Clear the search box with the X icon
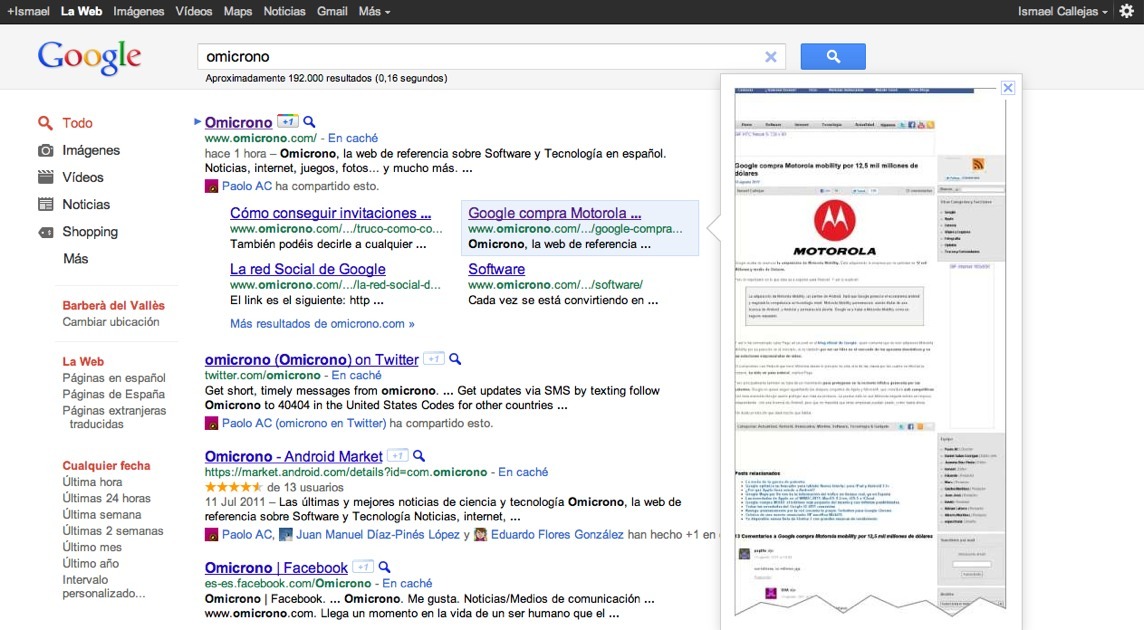 click(770, 57)
